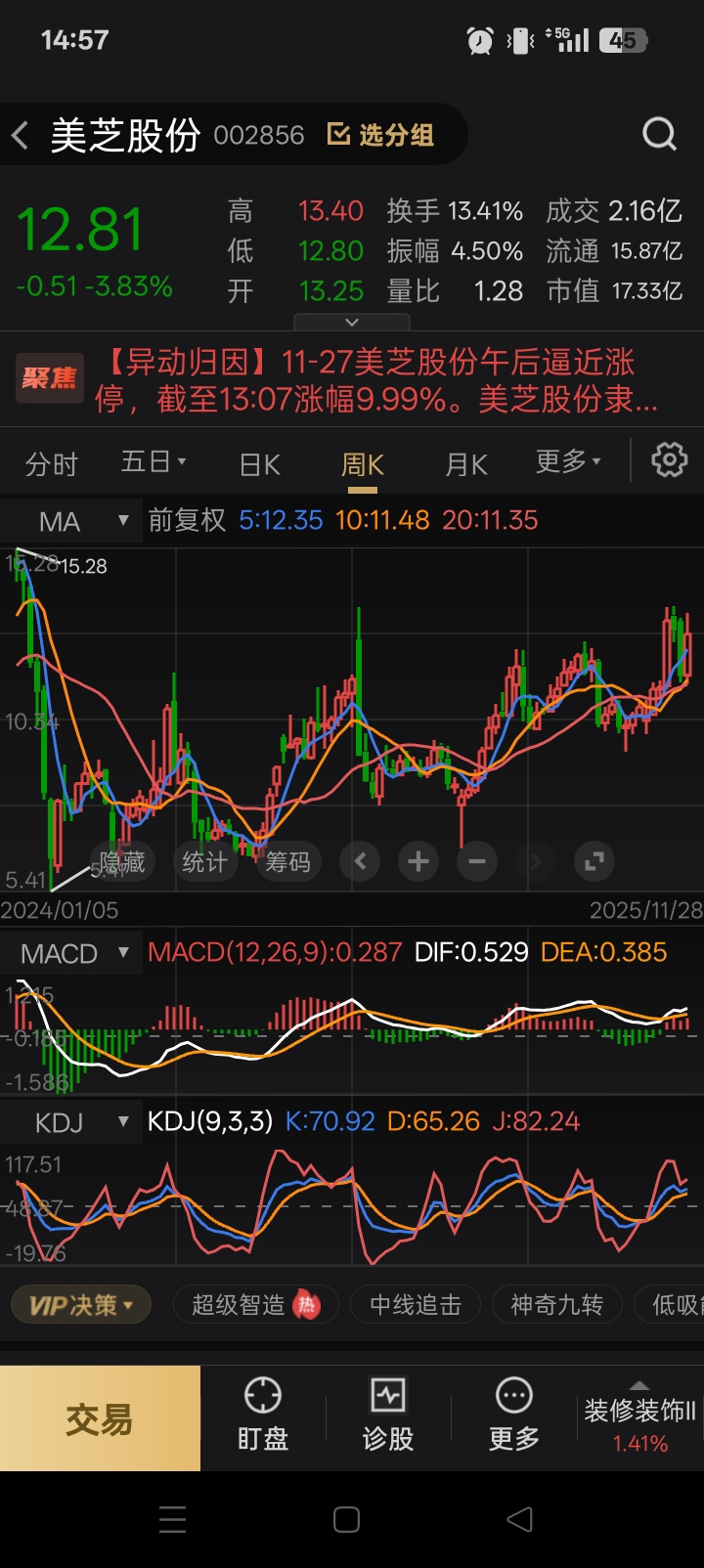Tap the 前复权 adjustment option
Image resolution: width=704 pixels, height=1568 pixels.
point(187,520)
